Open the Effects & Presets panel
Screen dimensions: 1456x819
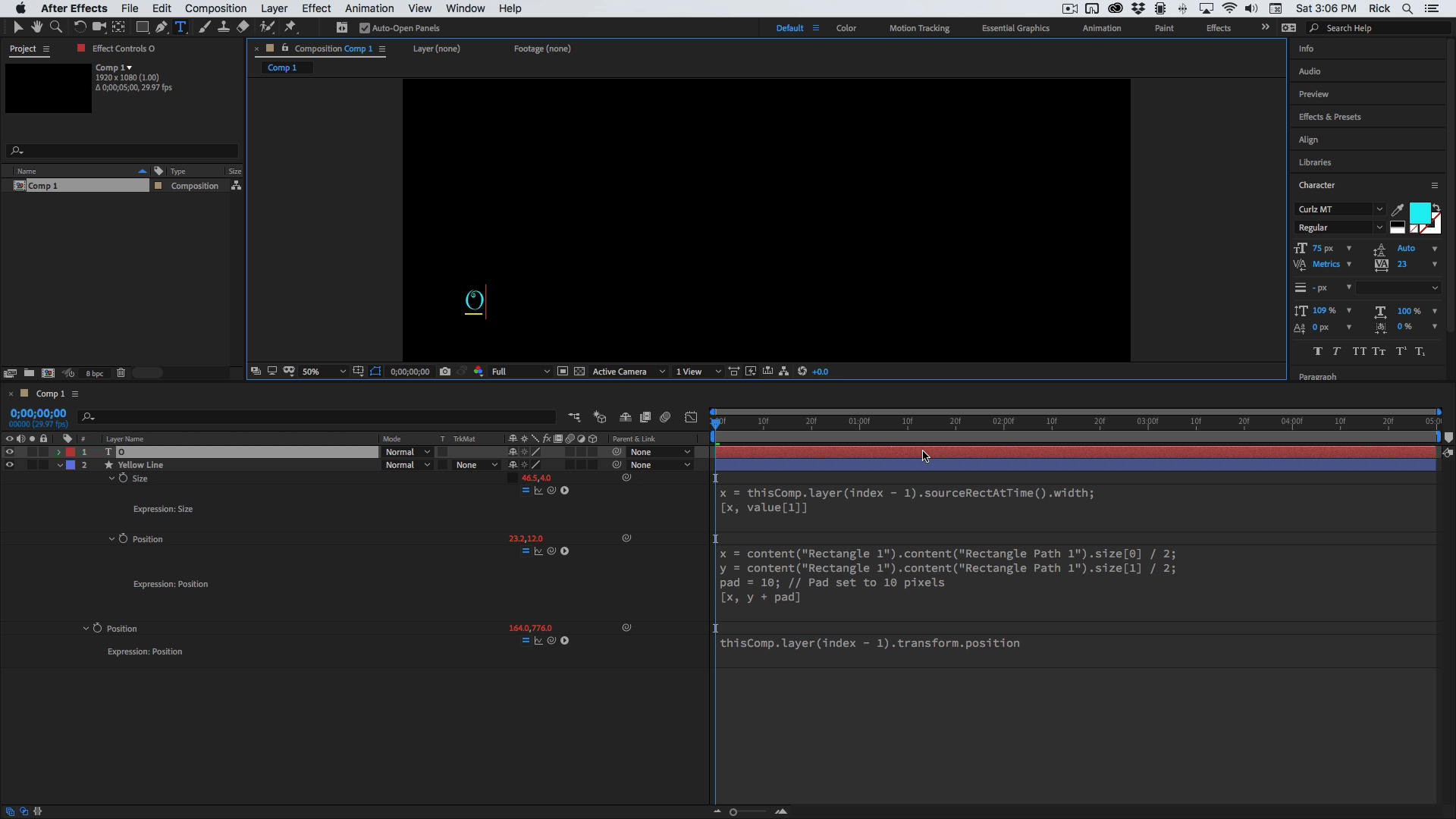1329,117
